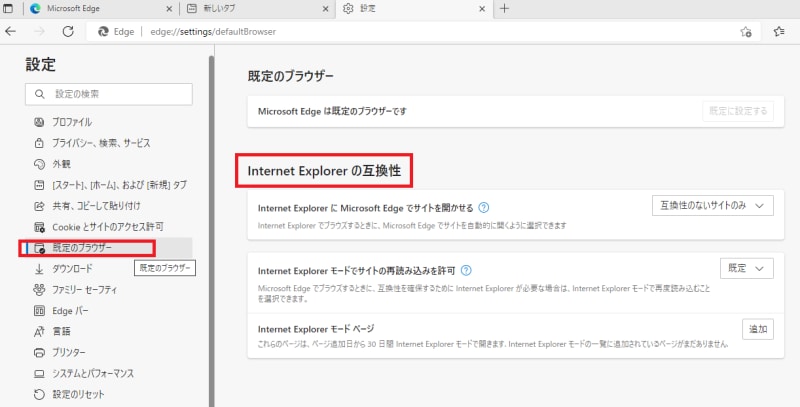The image size is (800, 407).
Task: Click the page refresh icon
Action: click(x=69, y=31)
